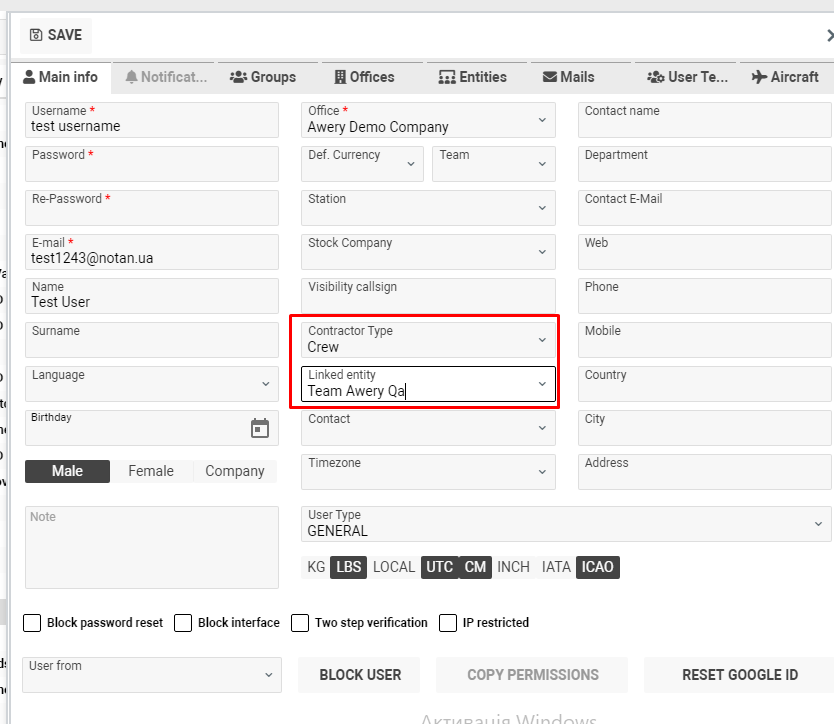Click the Birthday calendar icon

(x=260, y=428)
